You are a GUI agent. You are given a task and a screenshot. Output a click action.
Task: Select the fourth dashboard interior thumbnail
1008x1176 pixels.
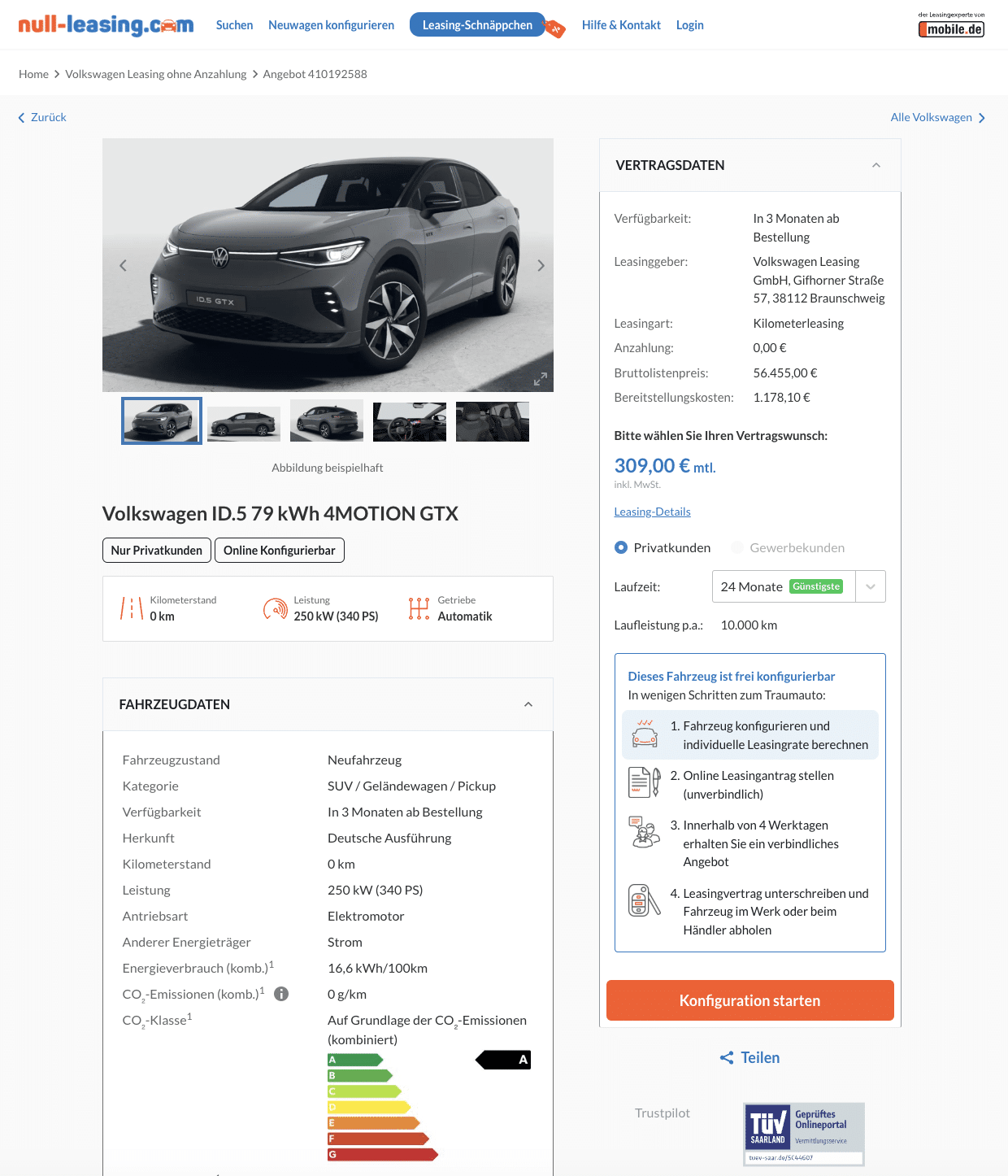pos(410,421)
